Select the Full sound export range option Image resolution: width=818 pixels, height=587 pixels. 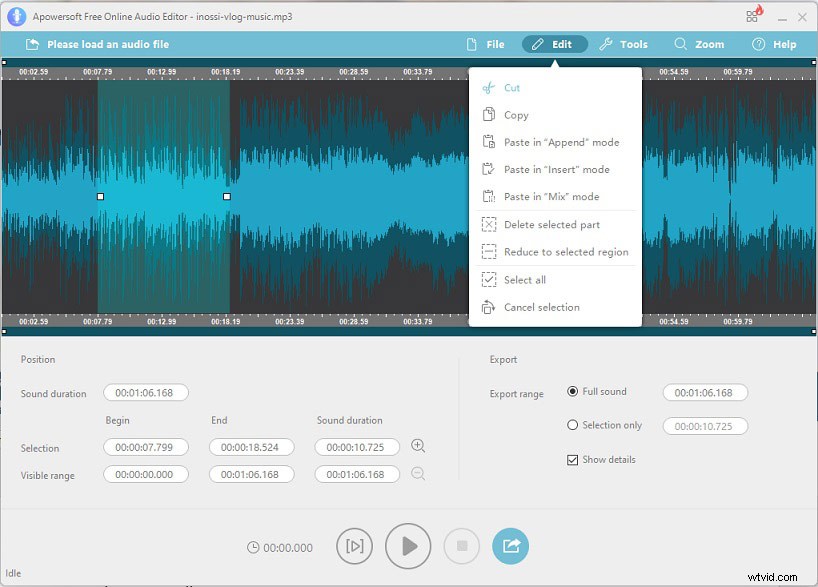[x=571, y=392]
